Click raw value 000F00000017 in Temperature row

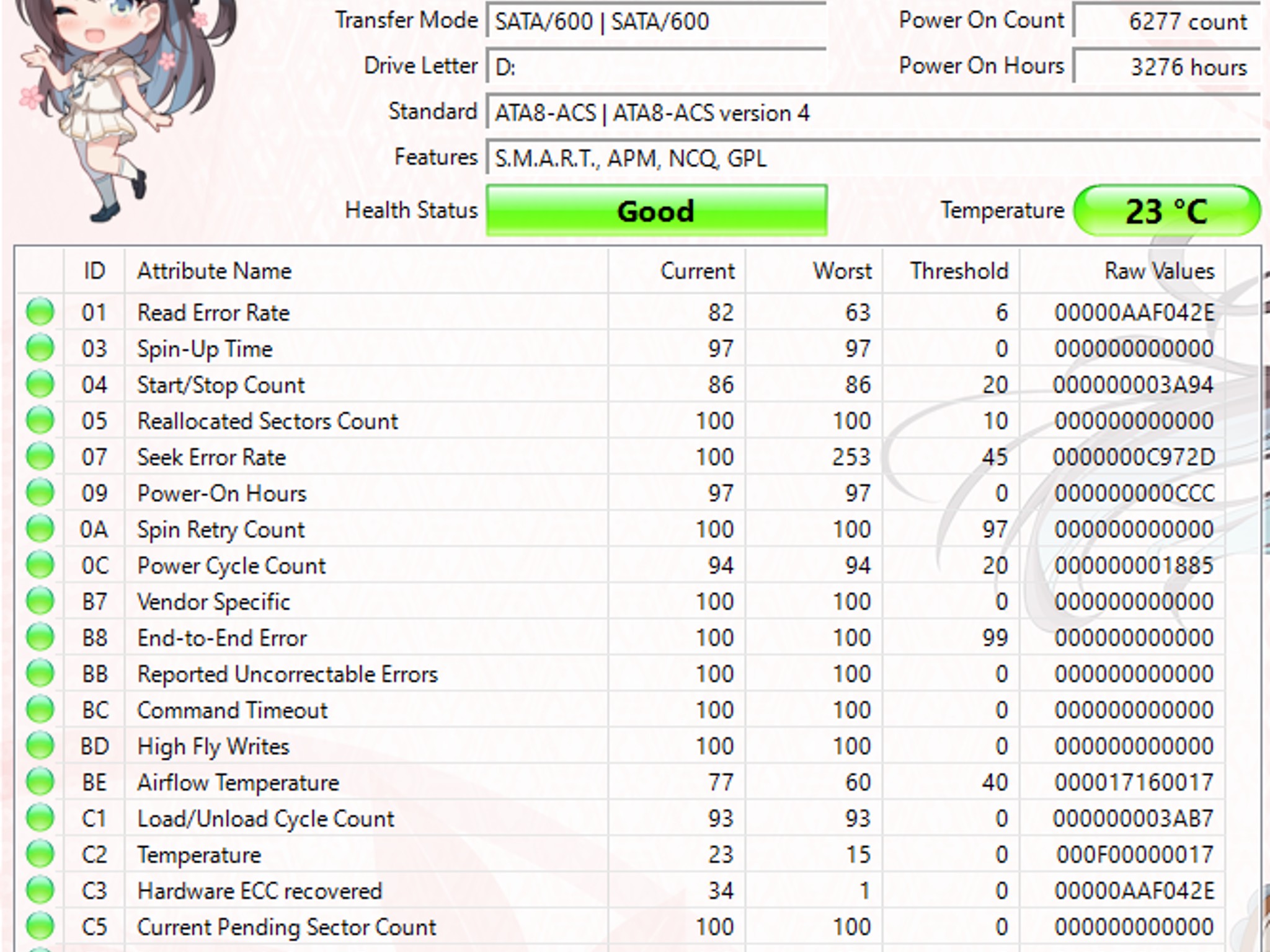click(1135, 855)
